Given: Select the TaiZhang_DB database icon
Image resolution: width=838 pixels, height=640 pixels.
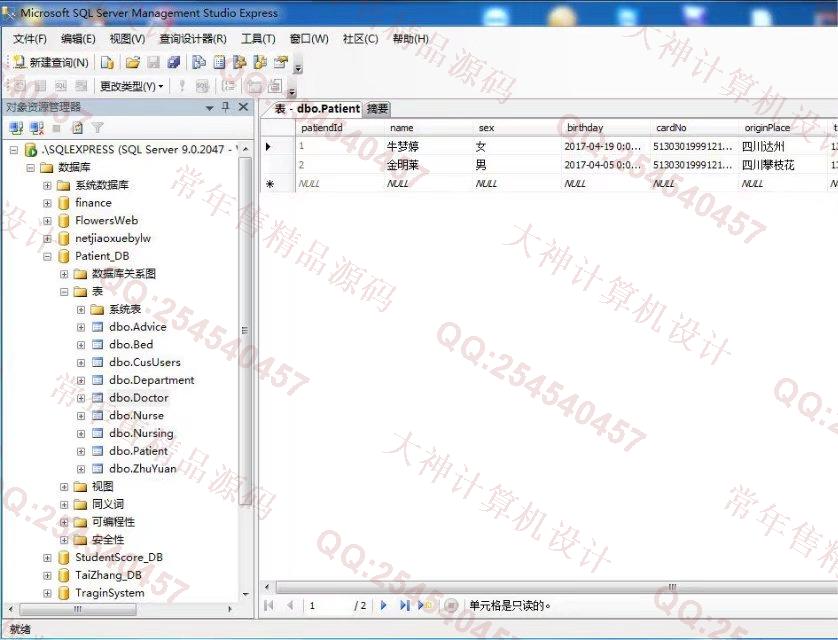Looking at the screenshot, I should click(64, 575).
